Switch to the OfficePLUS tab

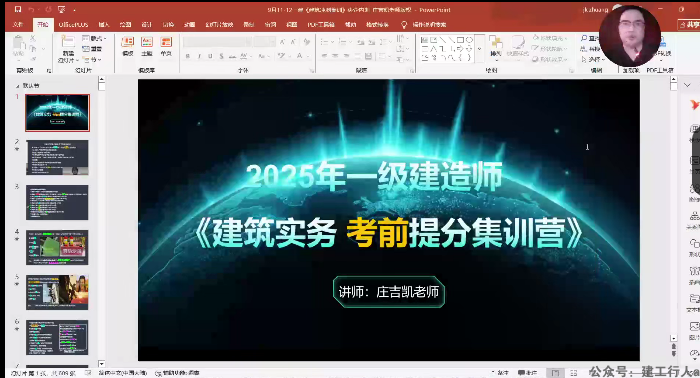[74, 25]
